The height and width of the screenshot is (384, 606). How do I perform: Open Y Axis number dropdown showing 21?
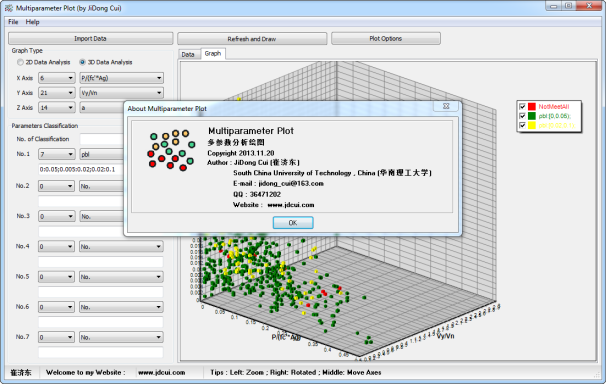point(56,93)
